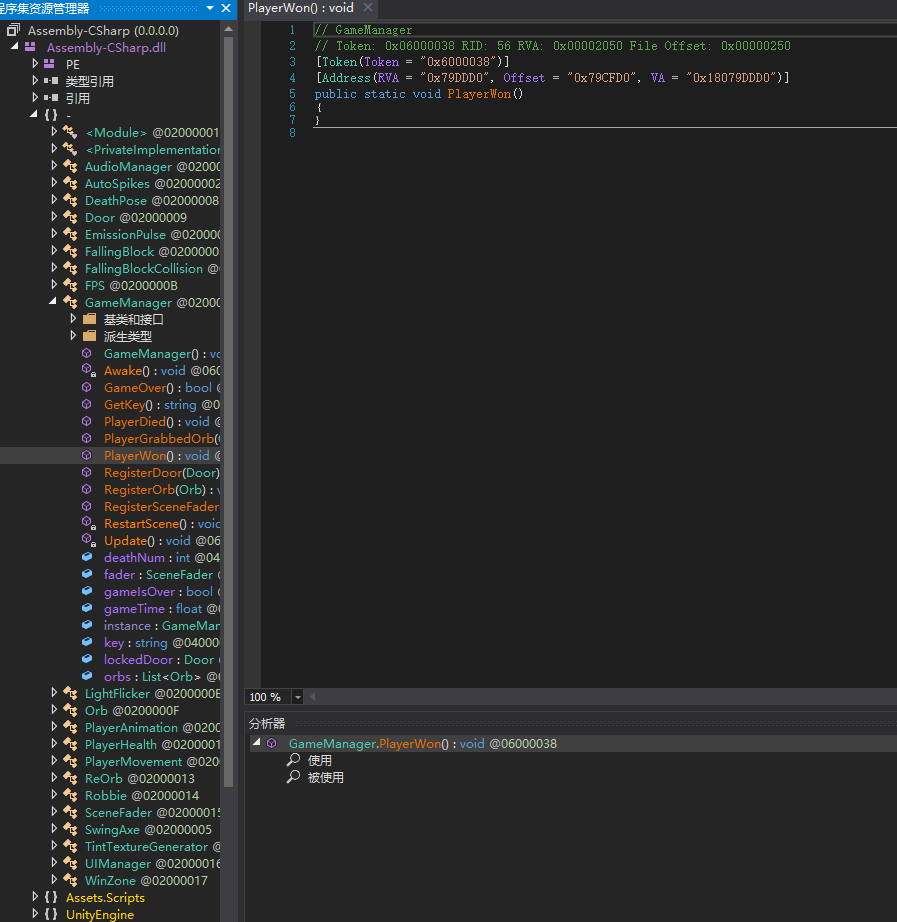897x922 pixels.
Task: Click the magnifier icon beside 使用
Action: tap(293, 761)
